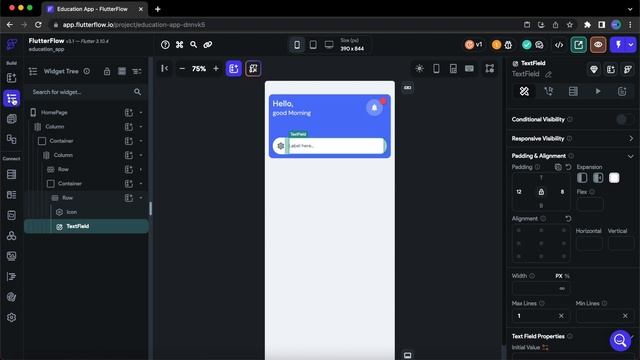Open the last tab in right panel
Screen dimensions: 640x360
click(x=622, y=91)
